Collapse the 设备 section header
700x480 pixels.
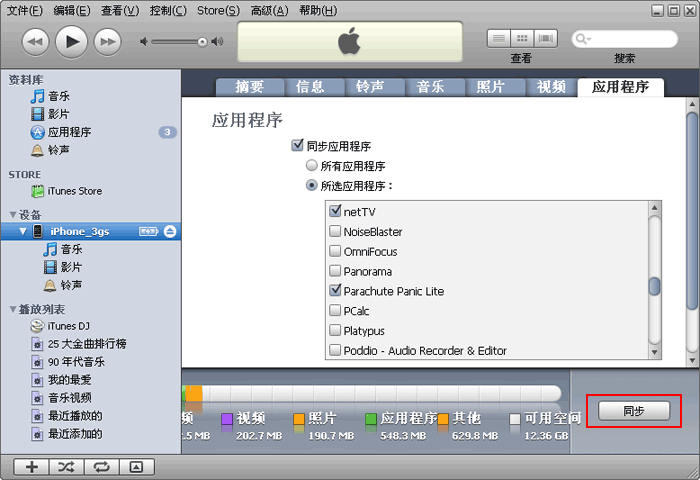tap(13, 214)
